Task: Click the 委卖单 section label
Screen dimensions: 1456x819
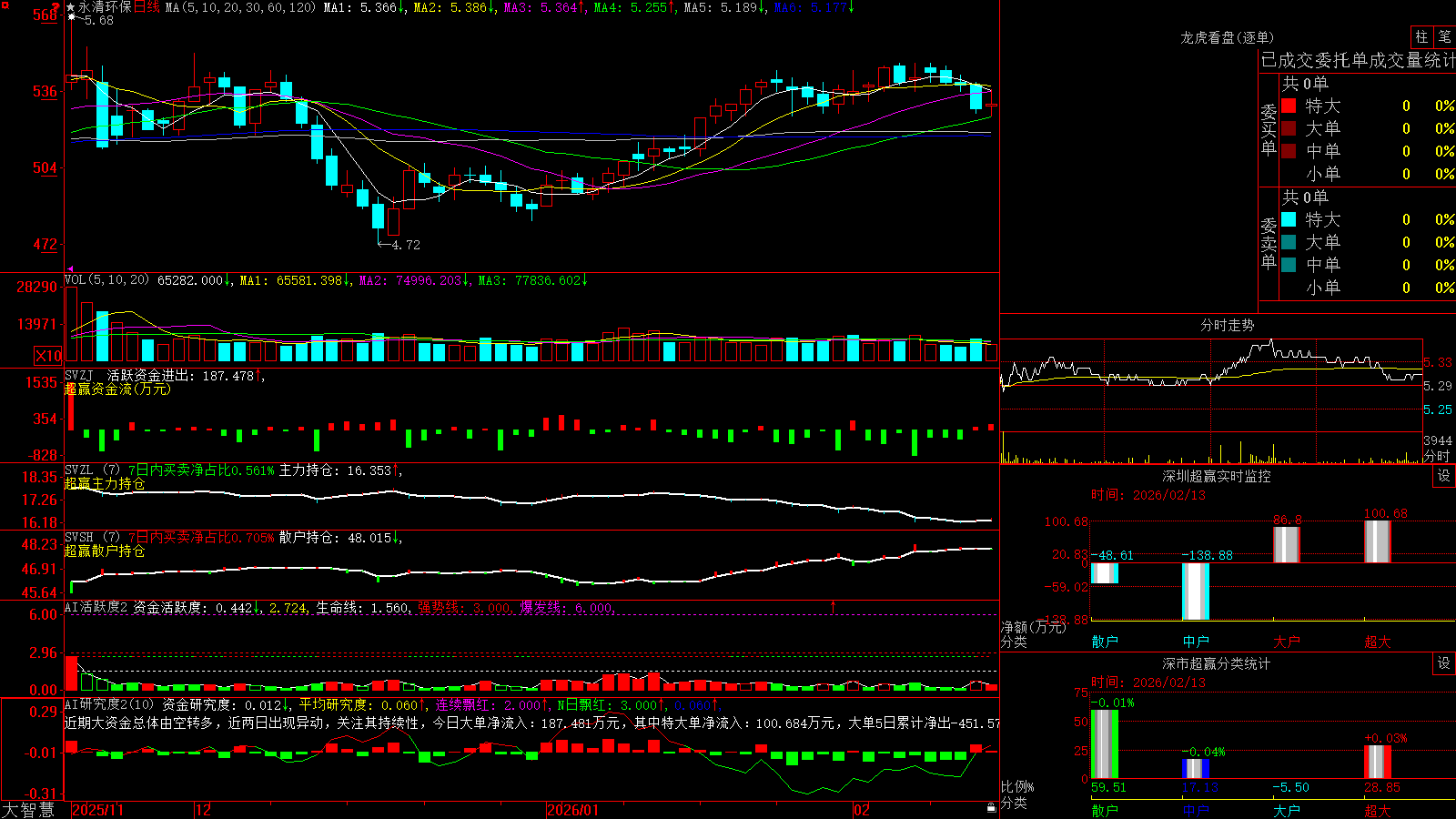Action: pos(1269,244)
